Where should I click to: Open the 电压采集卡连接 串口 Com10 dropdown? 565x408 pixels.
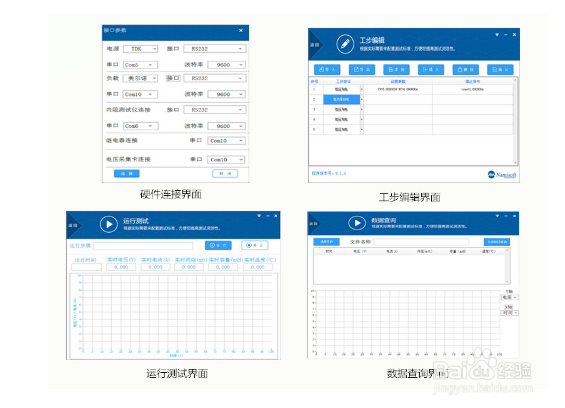[x=226, y=160]
